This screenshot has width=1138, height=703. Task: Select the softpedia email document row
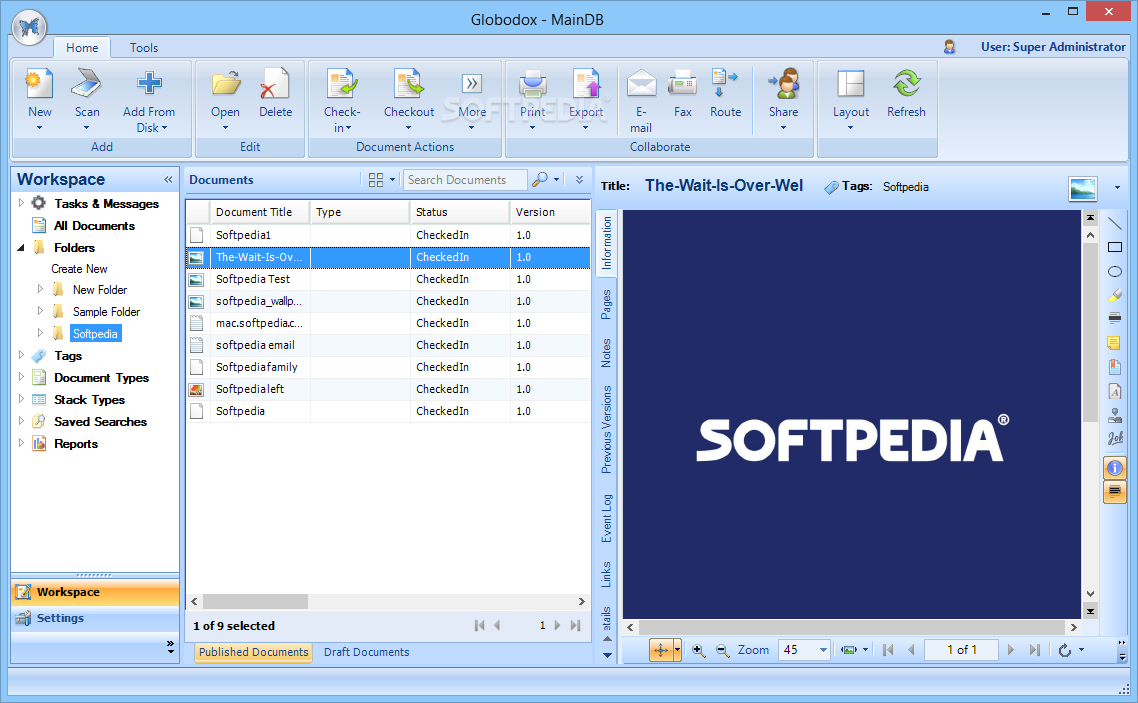coord(388,345)
